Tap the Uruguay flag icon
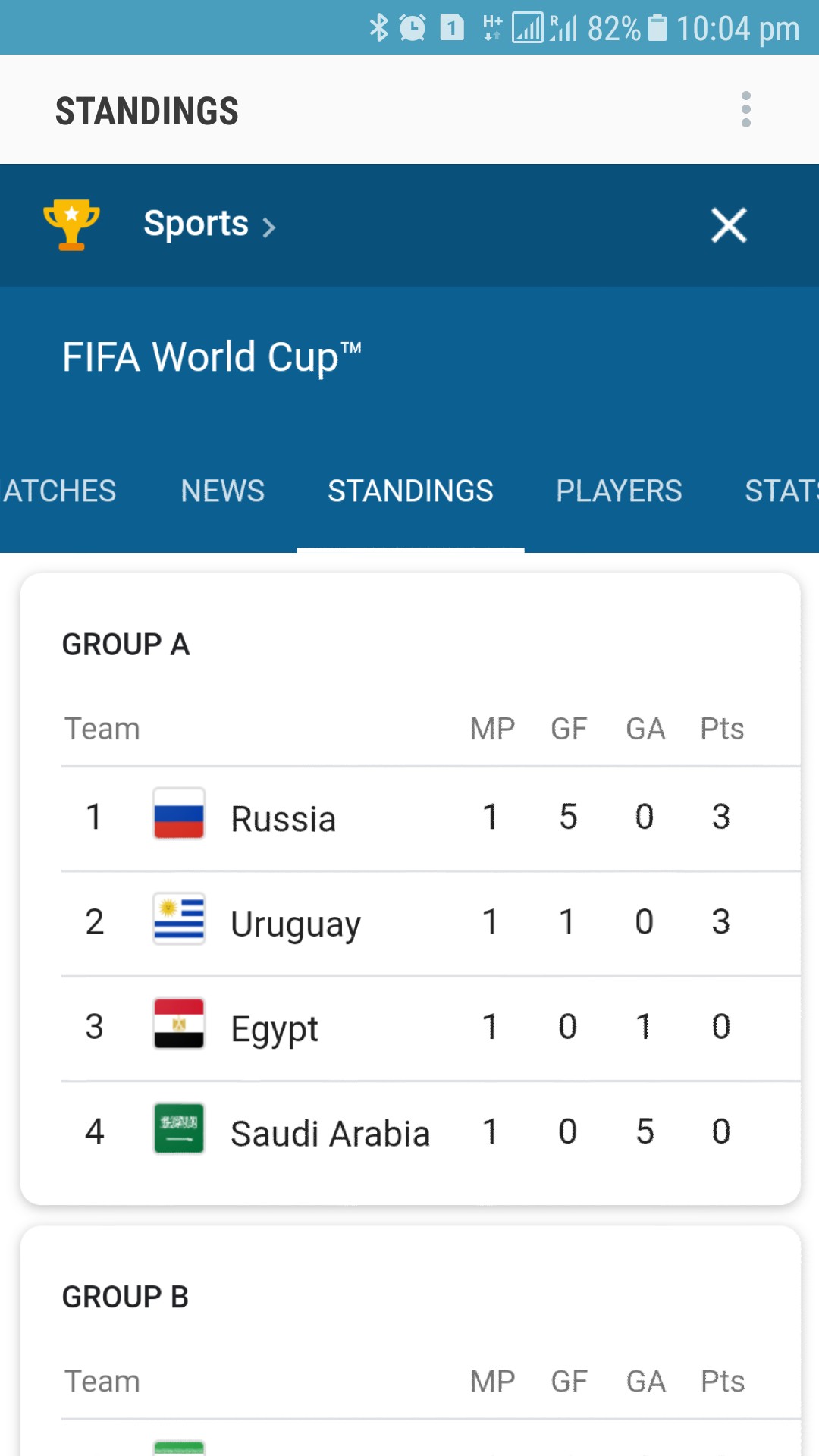The image size is (819, 1456). [x=179, y=919]
